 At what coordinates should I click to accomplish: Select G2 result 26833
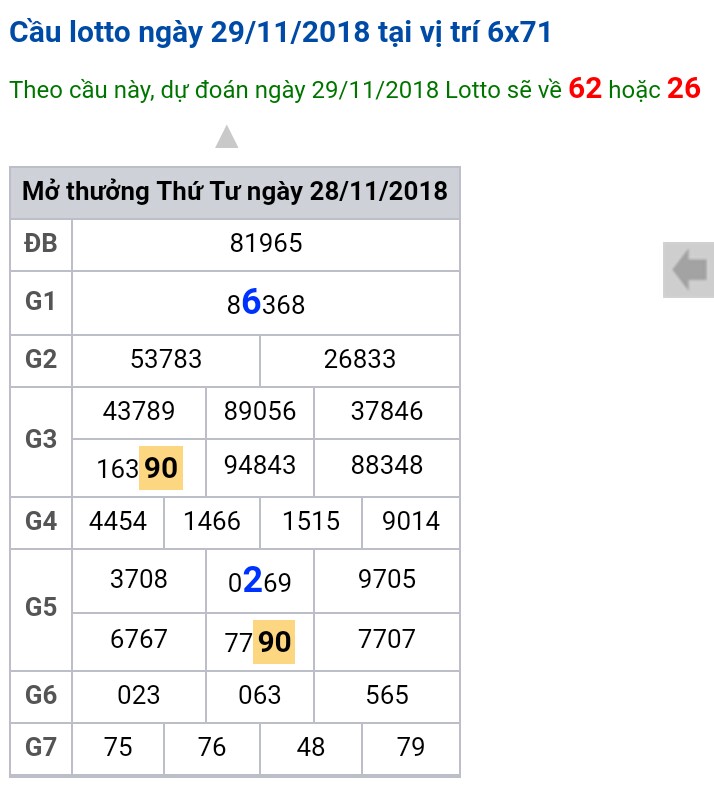[x=359, y=359]
